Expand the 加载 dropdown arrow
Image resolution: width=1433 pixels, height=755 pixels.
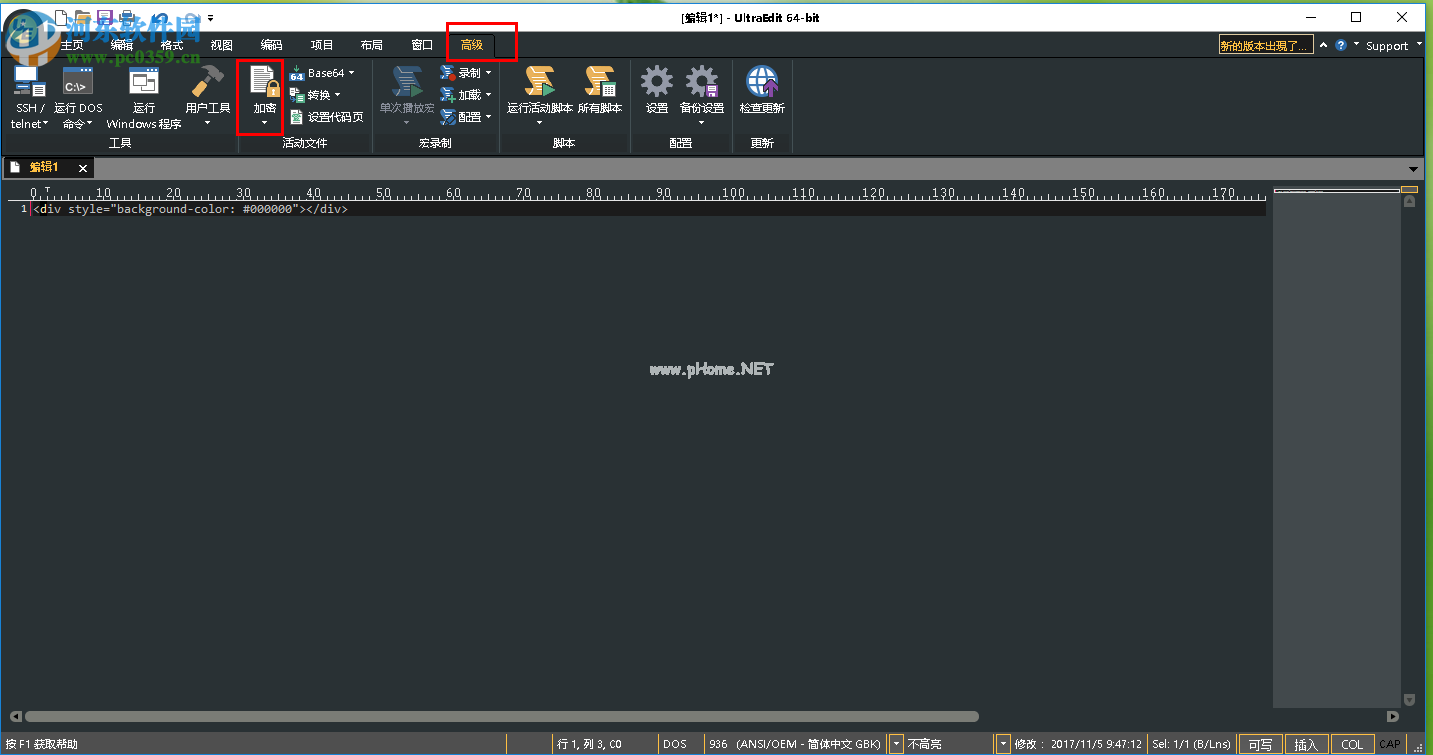click(x=488, y=95)
